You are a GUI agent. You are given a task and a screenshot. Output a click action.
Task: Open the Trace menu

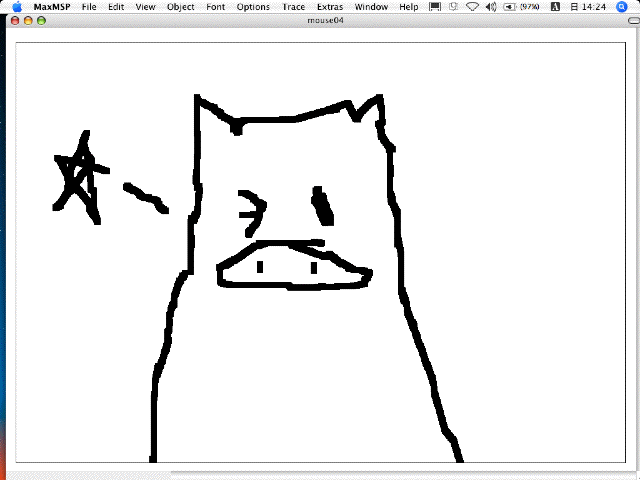tap(293, 7)
